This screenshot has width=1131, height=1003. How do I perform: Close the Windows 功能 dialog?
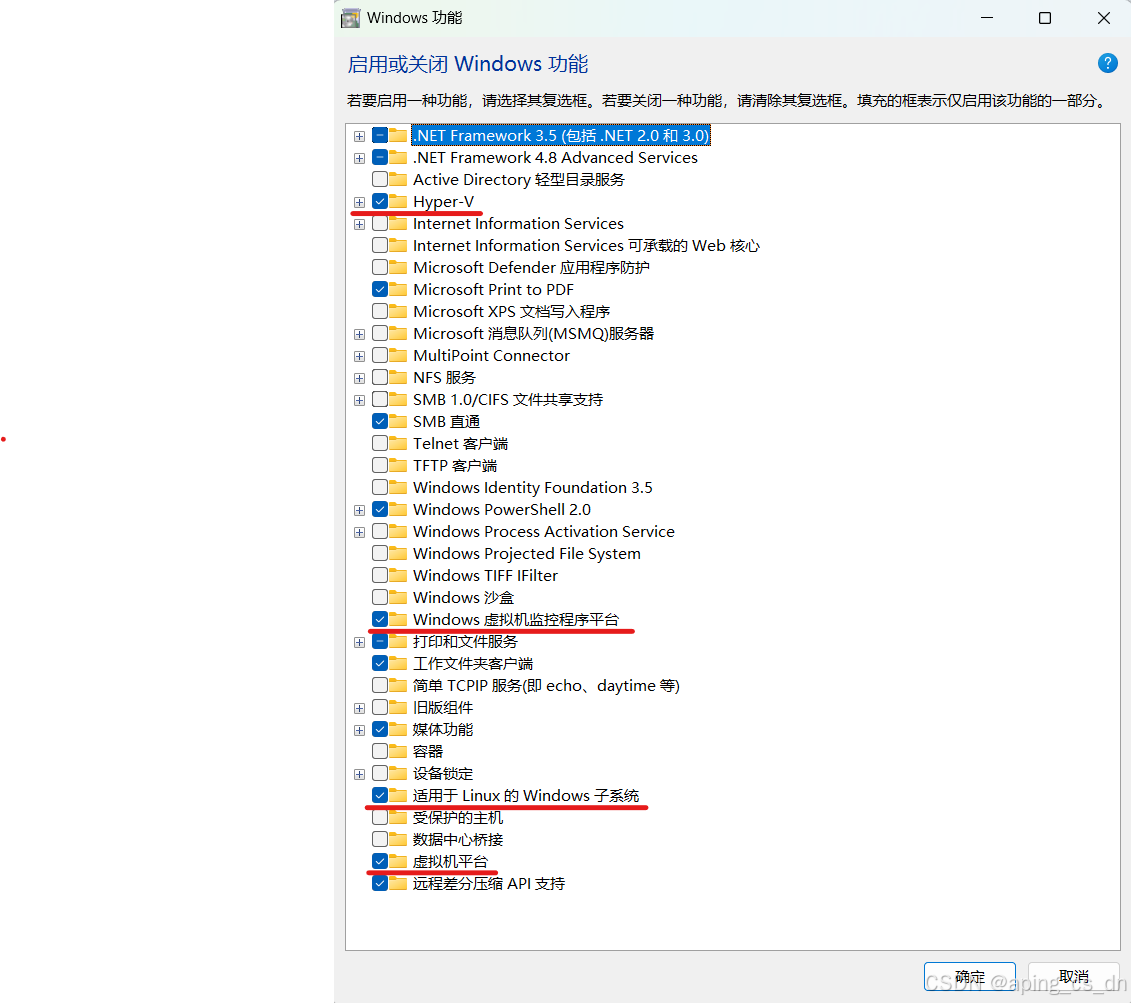point(1104,18)
